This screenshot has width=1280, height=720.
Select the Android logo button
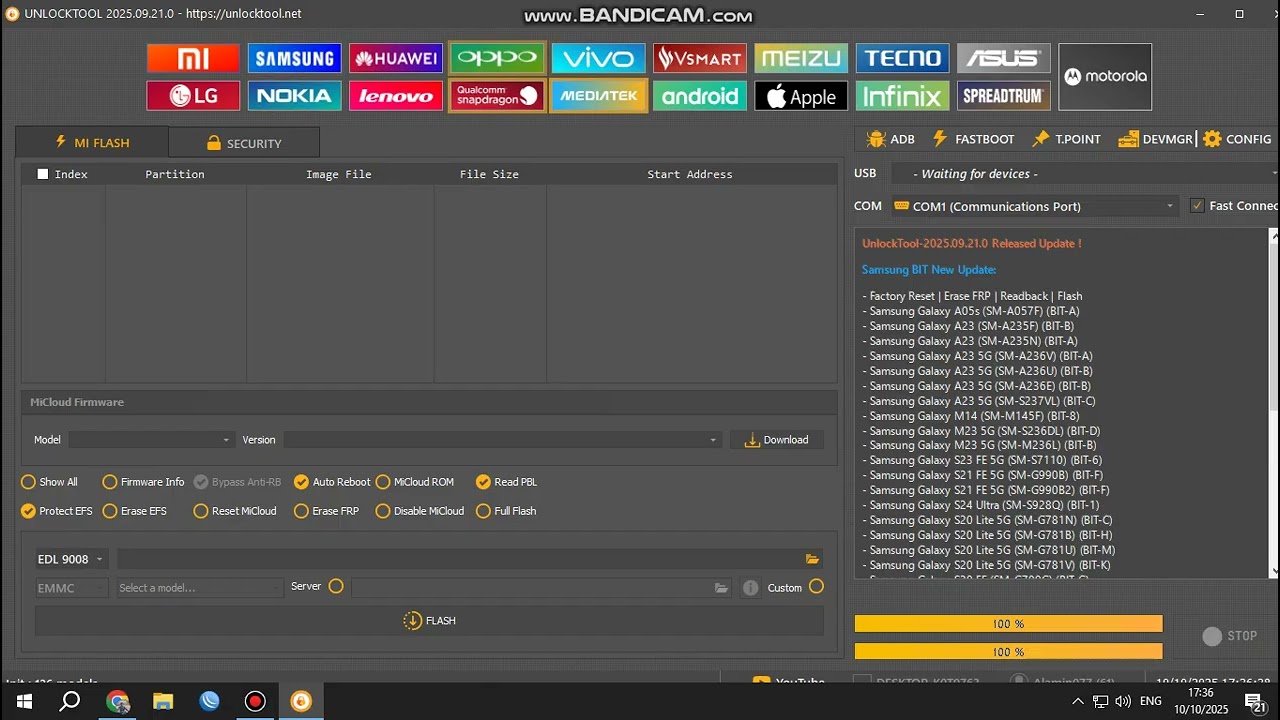pyautogui.click(x=700, y=96)
